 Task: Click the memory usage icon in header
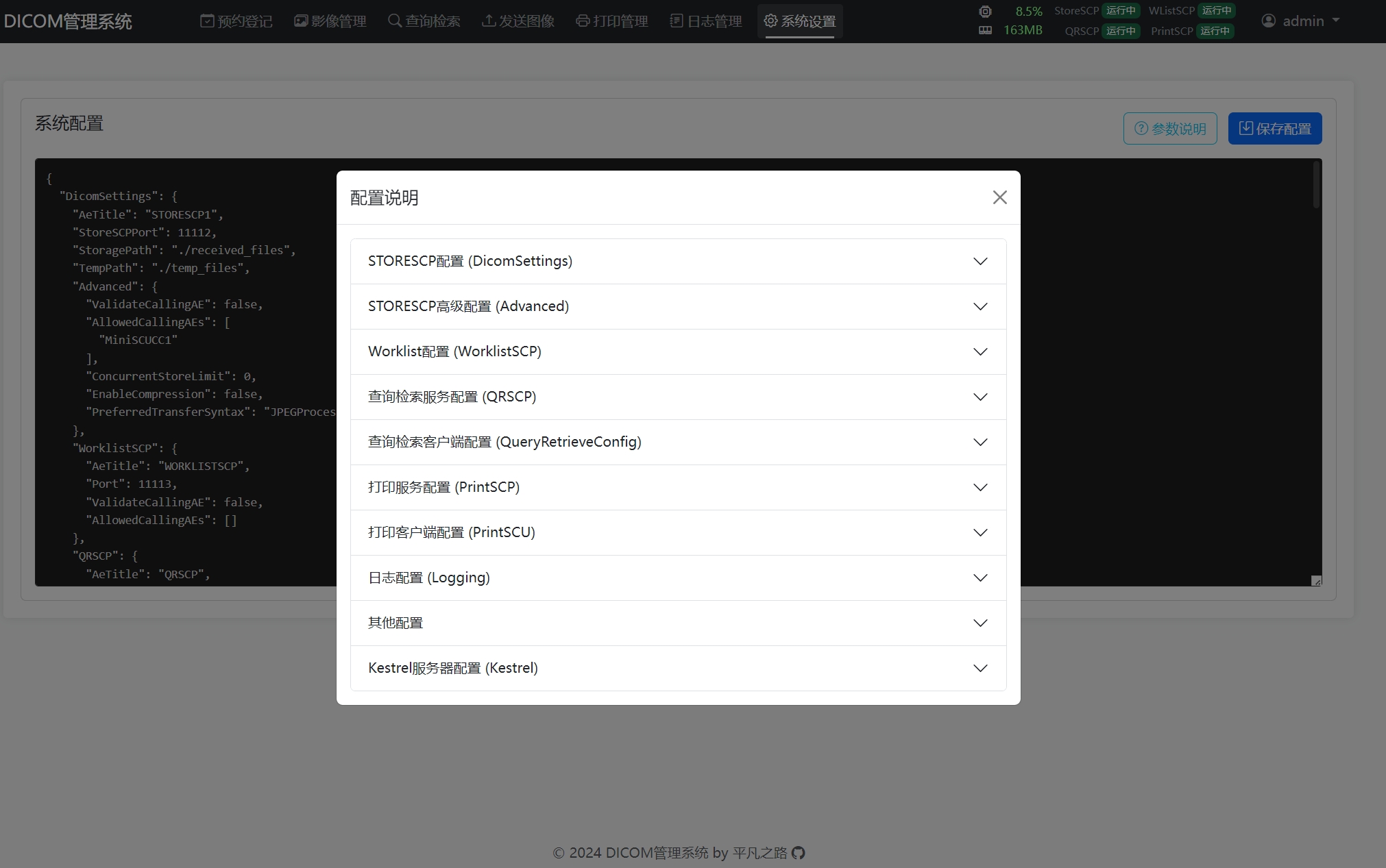(x=985, y=30)
